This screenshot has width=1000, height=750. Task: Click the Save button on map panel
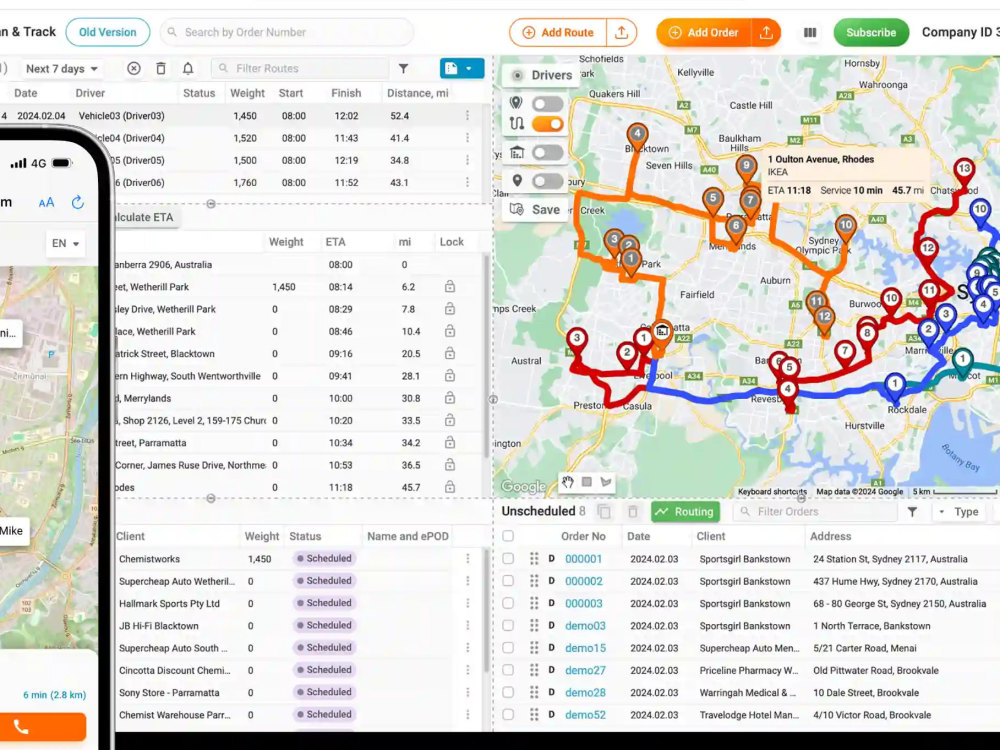click(535, 209)
